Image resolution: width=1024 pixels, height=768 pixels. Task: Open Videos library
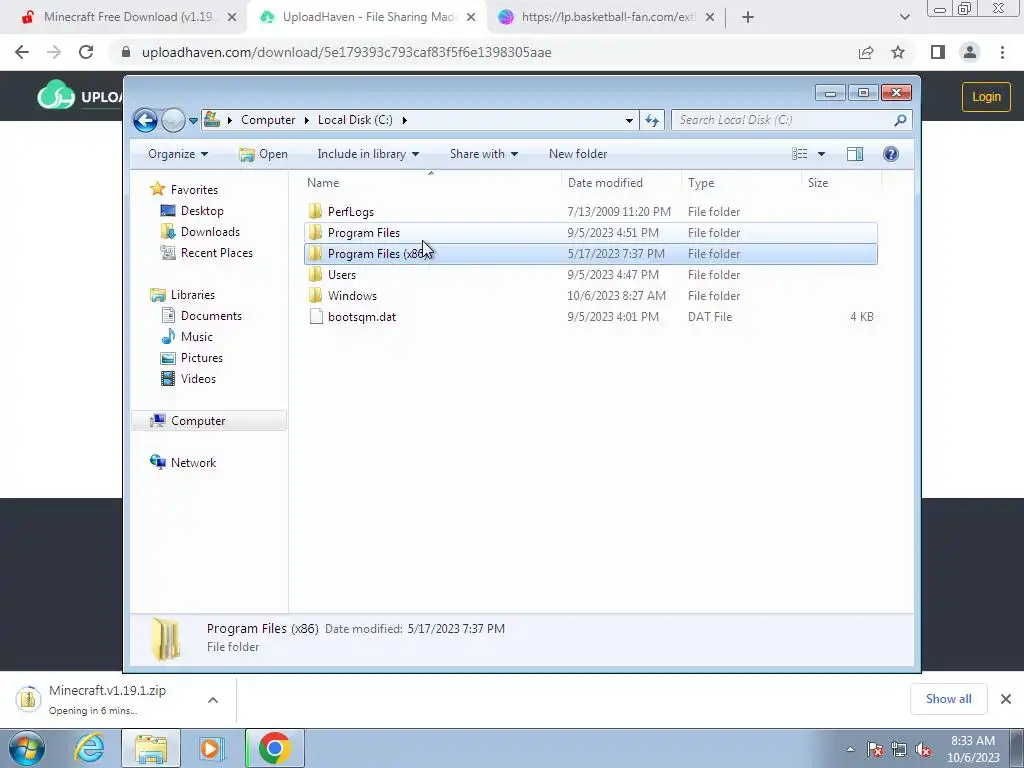[198, 379]
